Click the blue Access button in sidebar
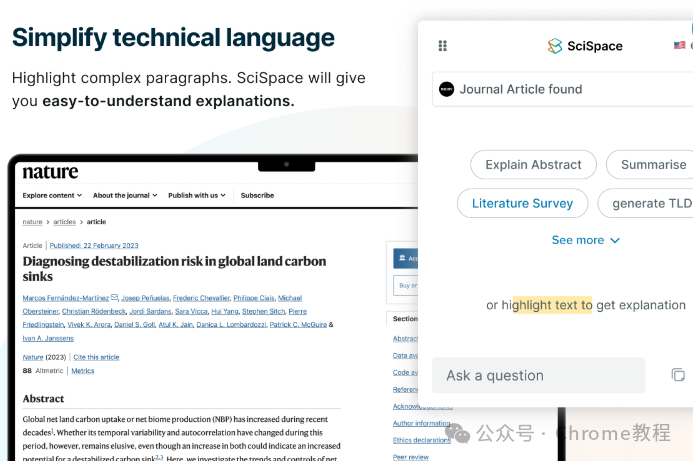The width and height of the screenshot is (693, 461). point(406,259)
